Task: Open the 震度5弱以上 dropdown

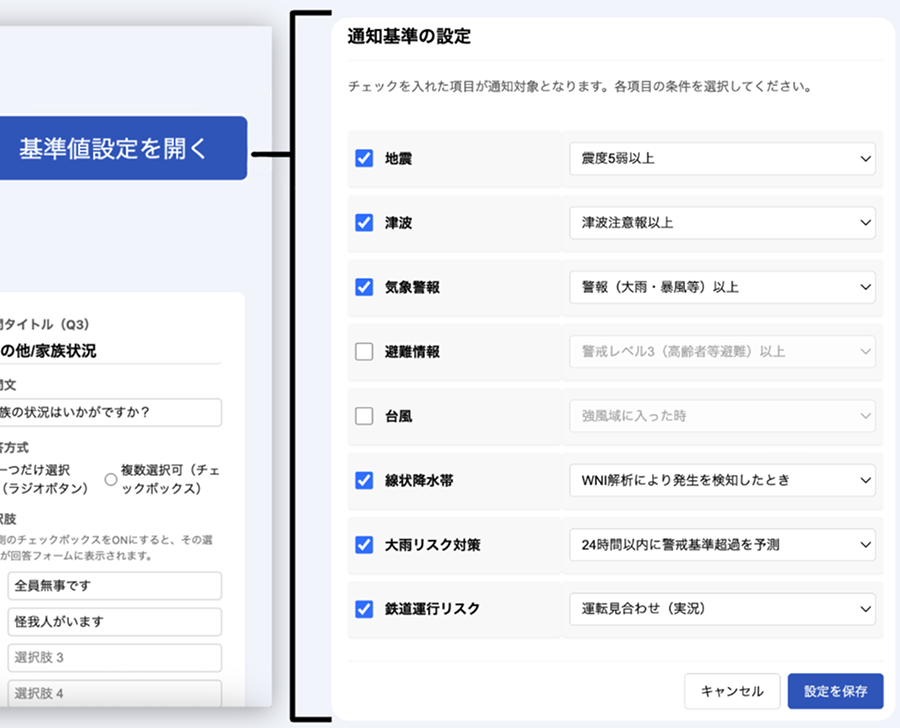Action: pos(722,158)
